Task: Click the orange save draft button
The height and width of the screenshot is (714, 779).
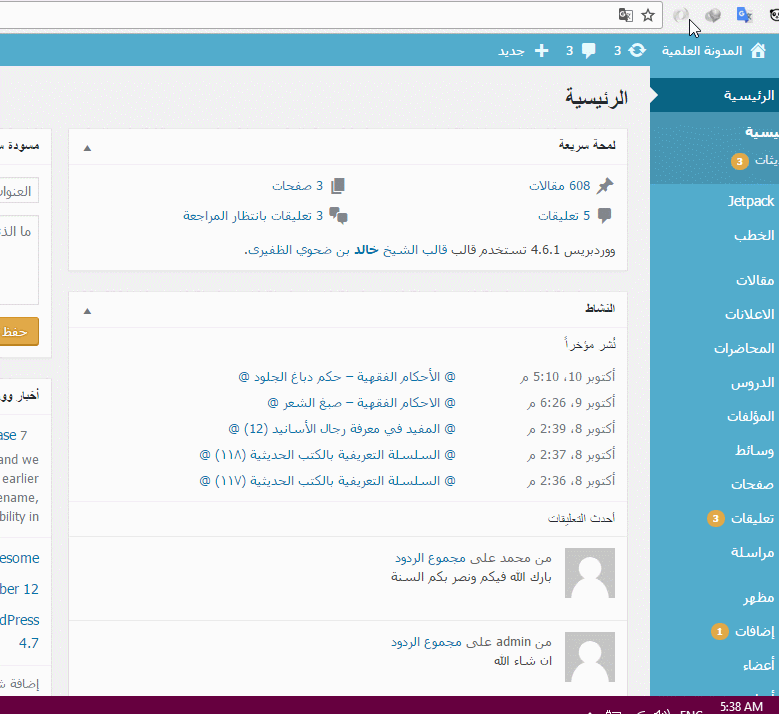Action: pos(20,331)
